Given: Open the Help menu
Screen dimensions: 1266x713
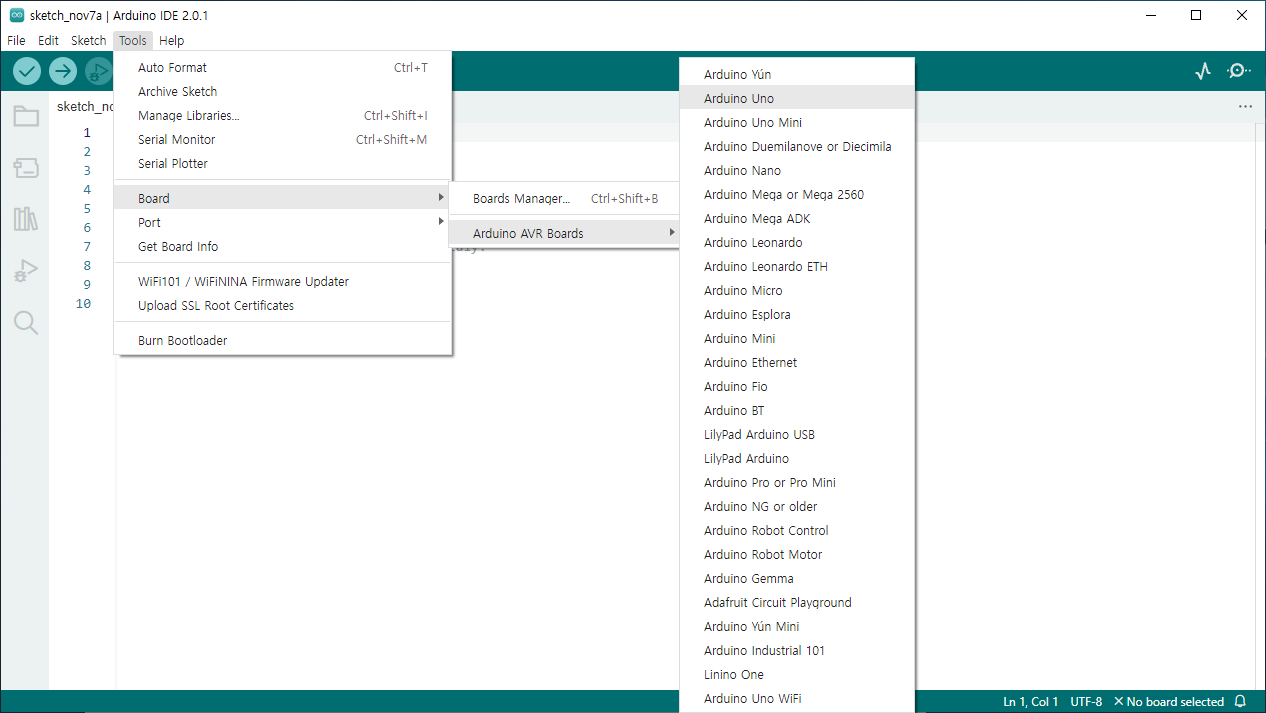Looking at the screenshot, I should (x=171, y=41).
